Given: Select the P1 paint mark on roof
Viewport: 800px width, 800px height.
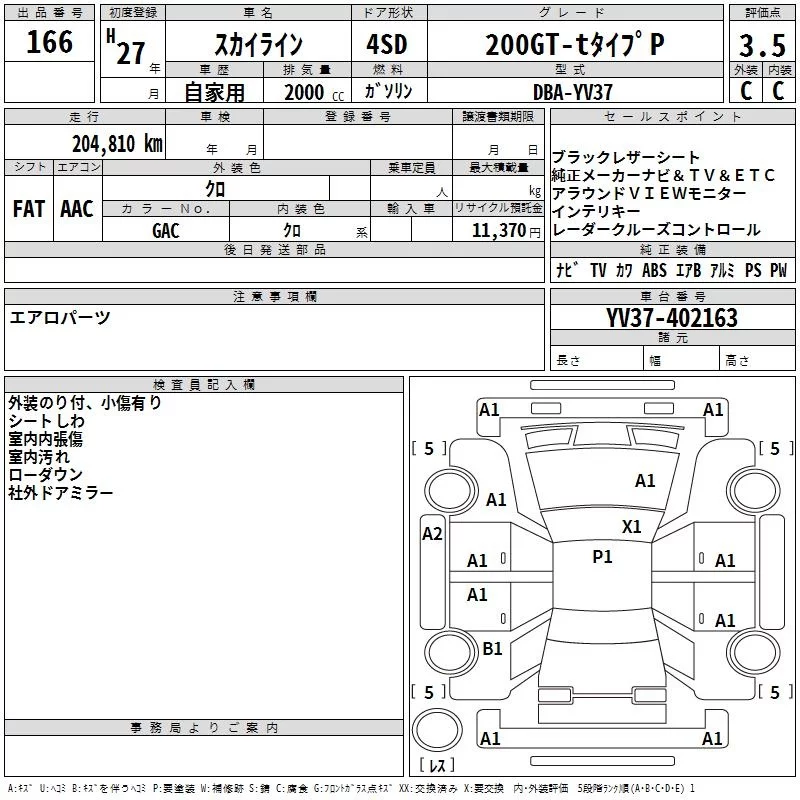Looking at the screenshot, I should click(x=602, y=557).
